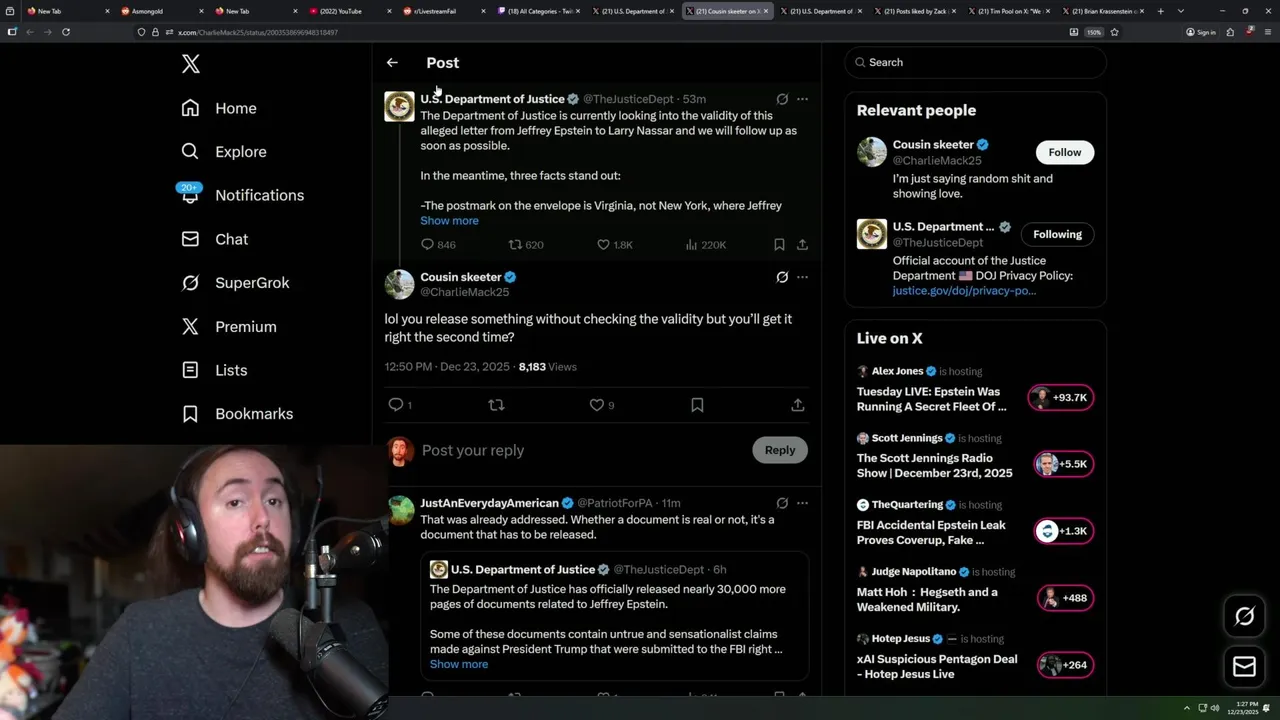Open the floating messages envelope button
This screenshot has width=1280, height=720.
[x=1244, y=667]
